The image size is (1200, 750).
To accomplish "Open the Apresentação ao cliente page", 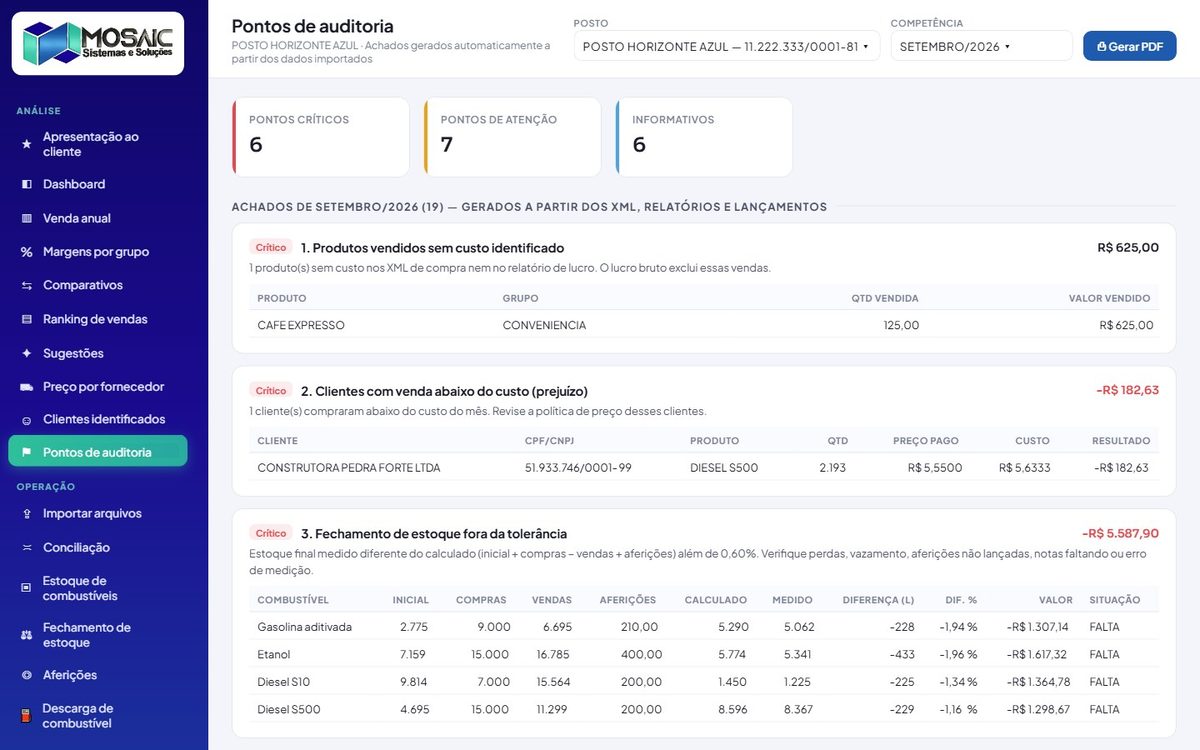I will click(x=98, y=144).
